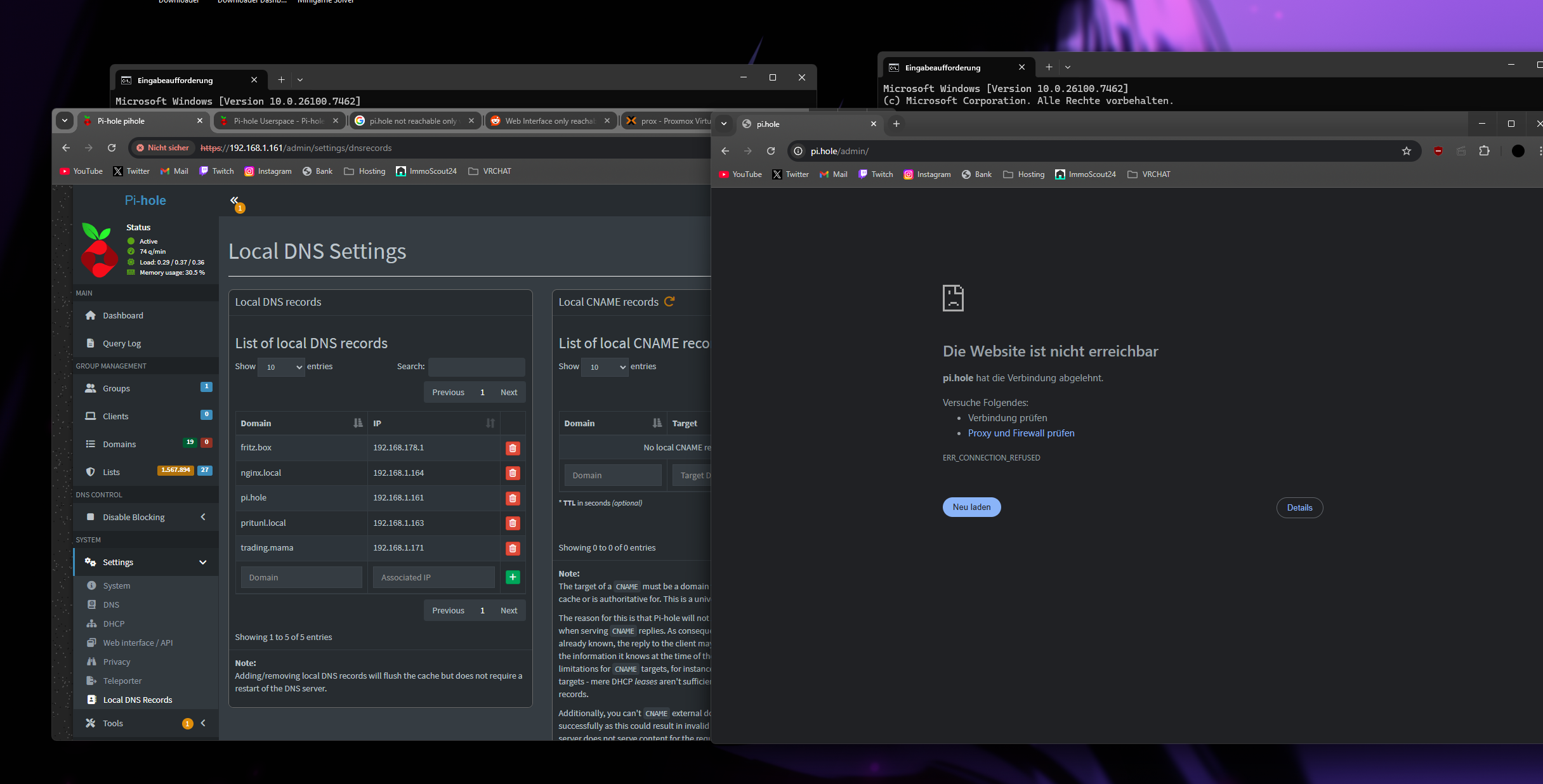This screenshot has height=784, width=1543.
Task: Delete the trading.mama DNS record
Action: [513, 548]
